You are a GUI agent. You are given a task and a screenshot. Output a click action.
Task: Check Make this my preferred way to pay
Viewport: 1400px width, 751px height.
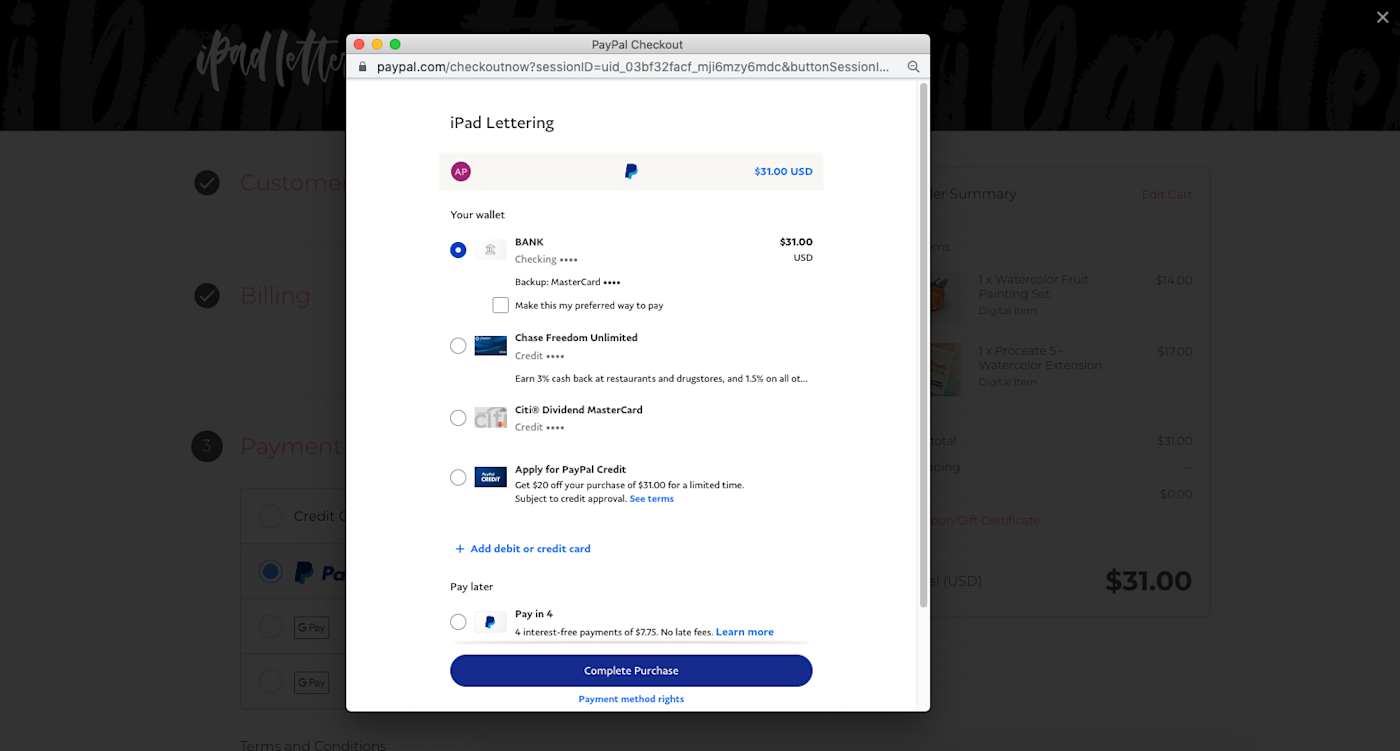click(501, 305)
